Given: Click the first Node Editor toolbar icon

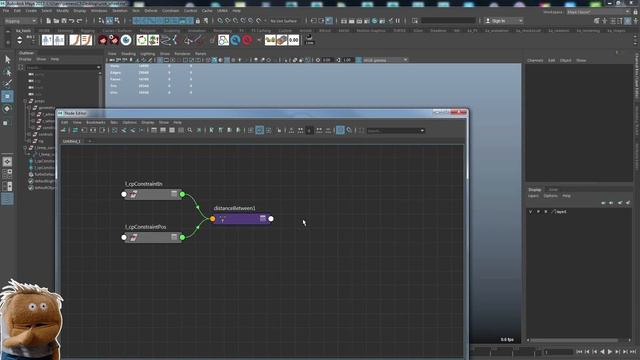Looking at the screenshot, I should [x=63, y=130].
